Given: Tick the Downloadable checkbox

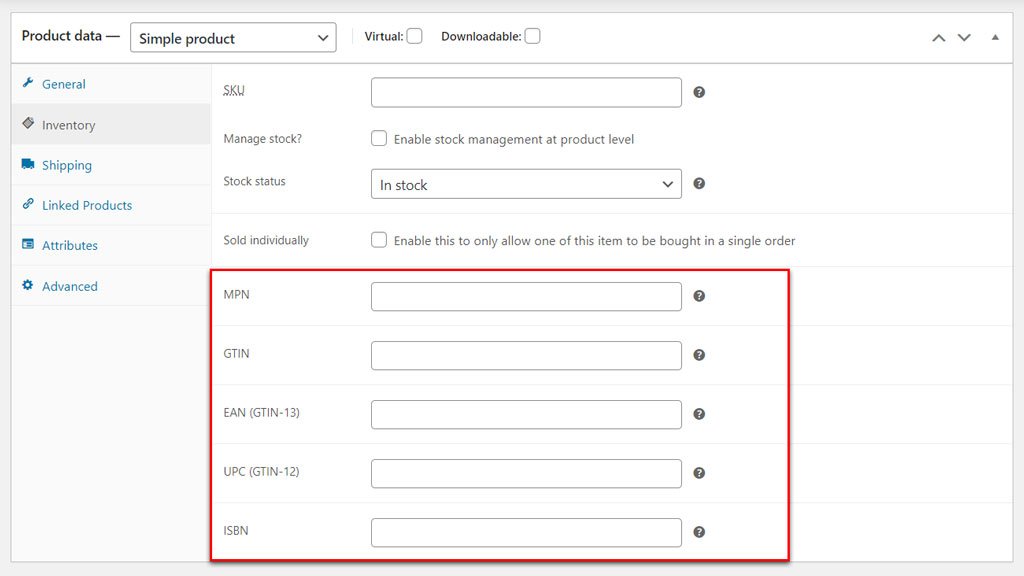Looking at the screenshot, I should tap(532, 36).
